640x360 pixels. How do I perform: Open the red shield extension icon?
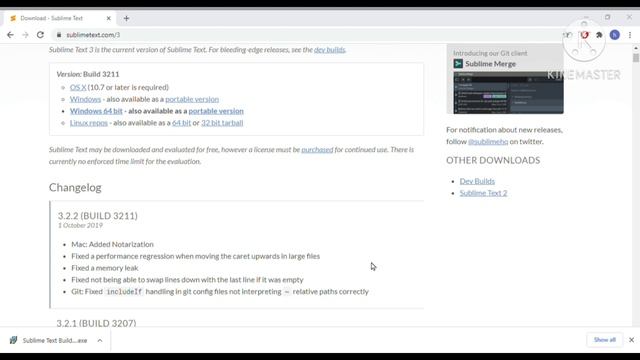click(x=584, y=35)
